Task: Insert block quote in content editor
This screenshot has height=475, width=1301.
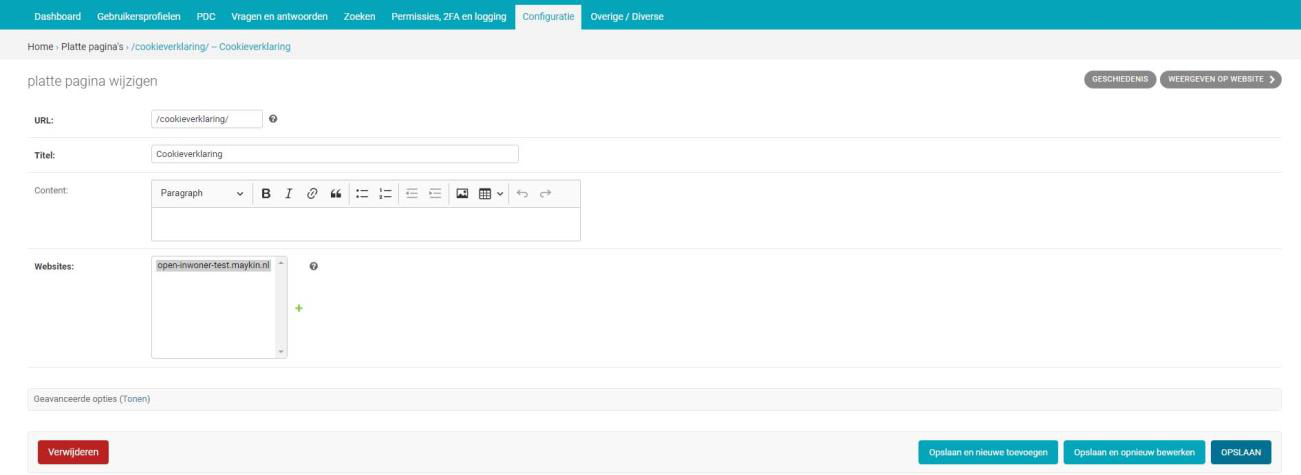Action: point(333,193)
